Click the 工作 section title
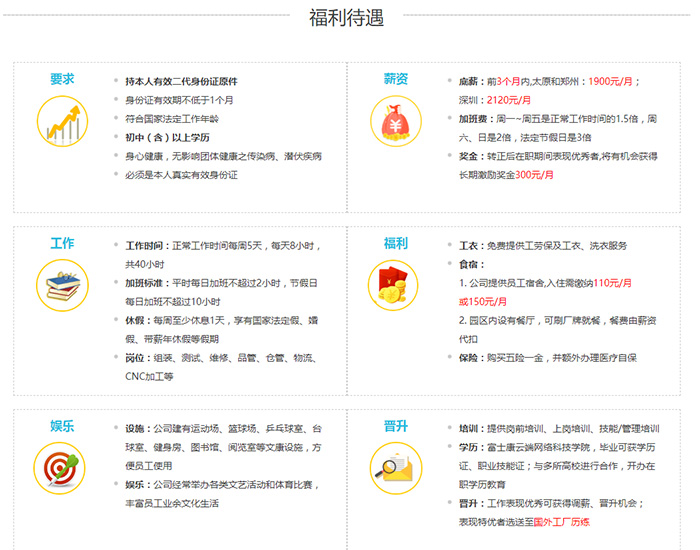700x550 pixels. pyautogui.click(x=62, y=243)
